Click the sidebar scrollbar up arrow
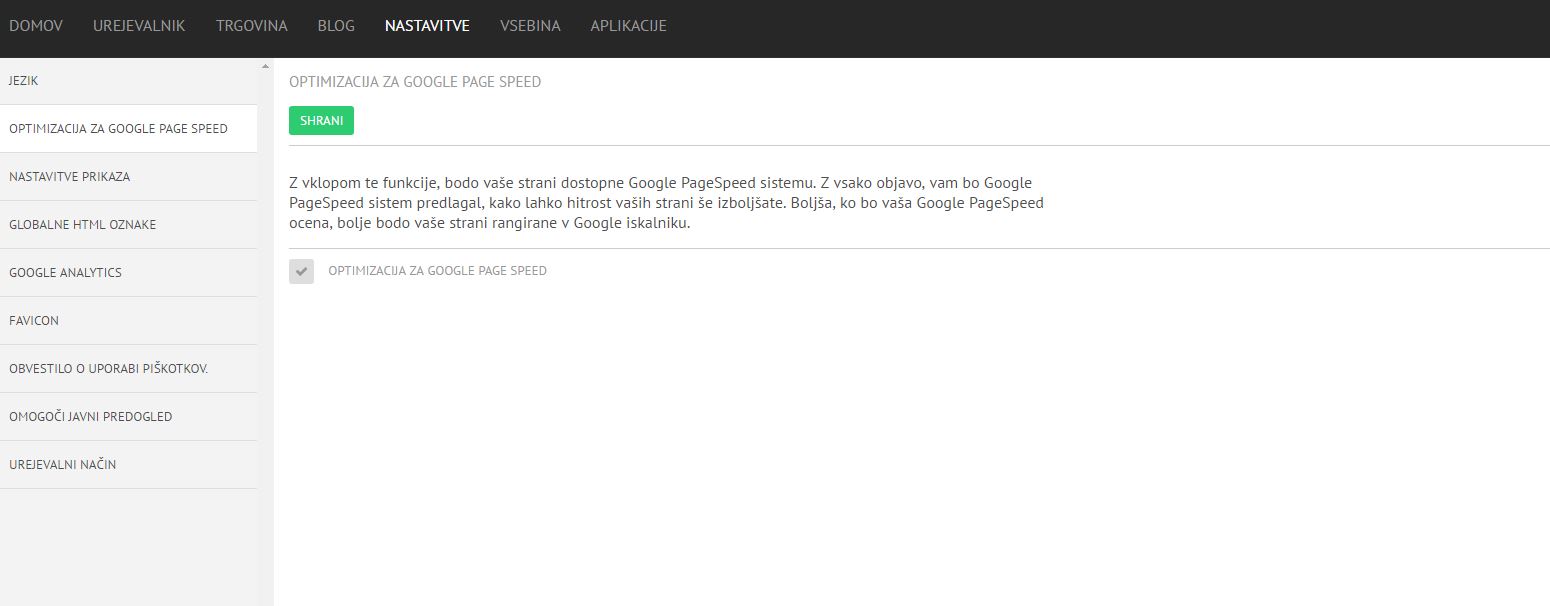This screenshot has width=1550, height=606. pos(265,66)
